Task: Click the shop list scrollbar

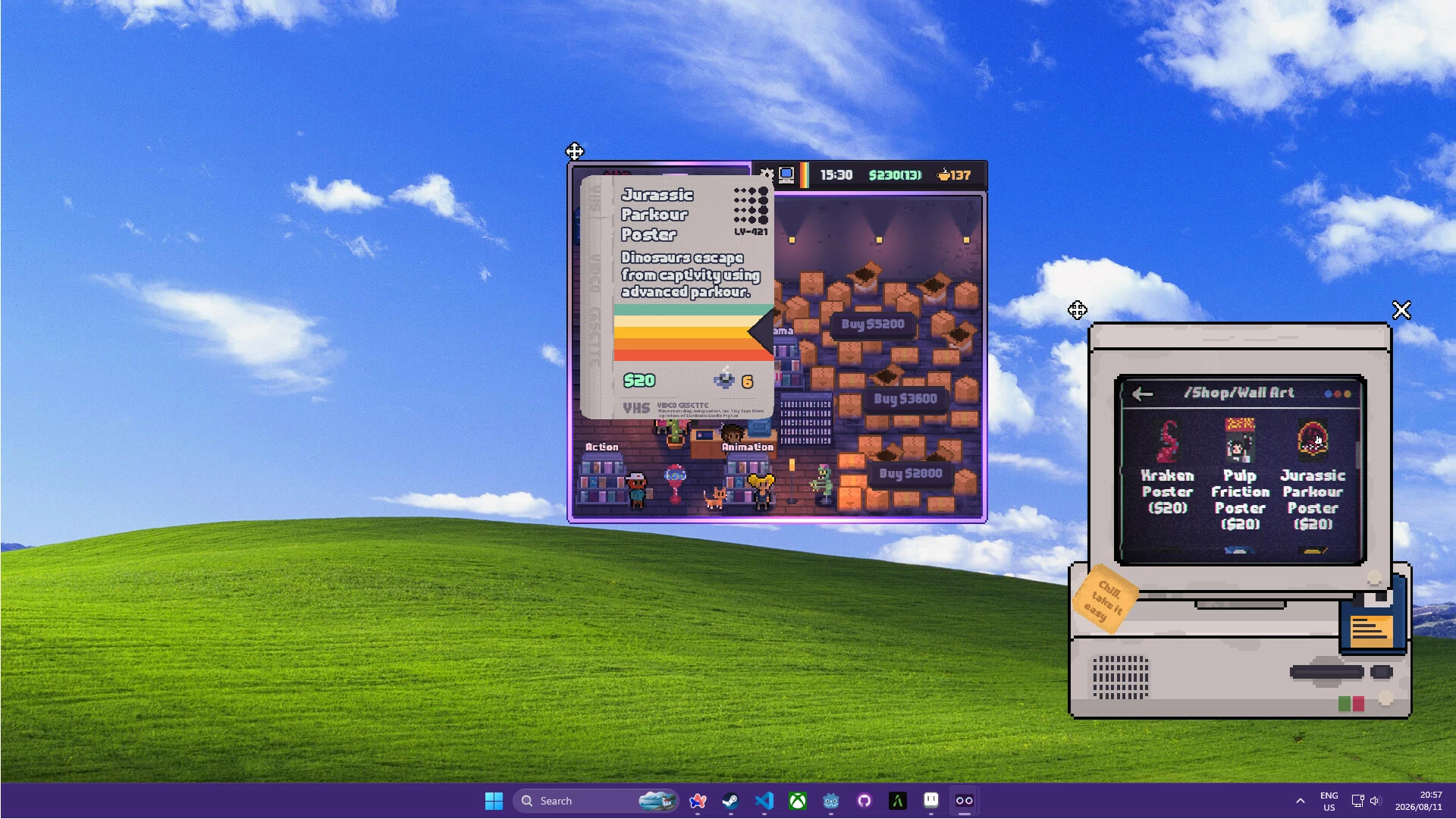Action: 1357,455
